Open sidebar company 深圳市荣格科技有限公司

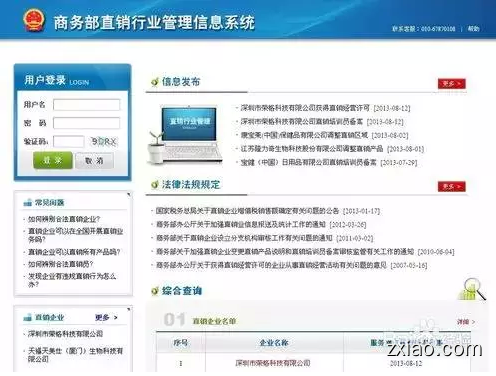click(x=65, y=334)
